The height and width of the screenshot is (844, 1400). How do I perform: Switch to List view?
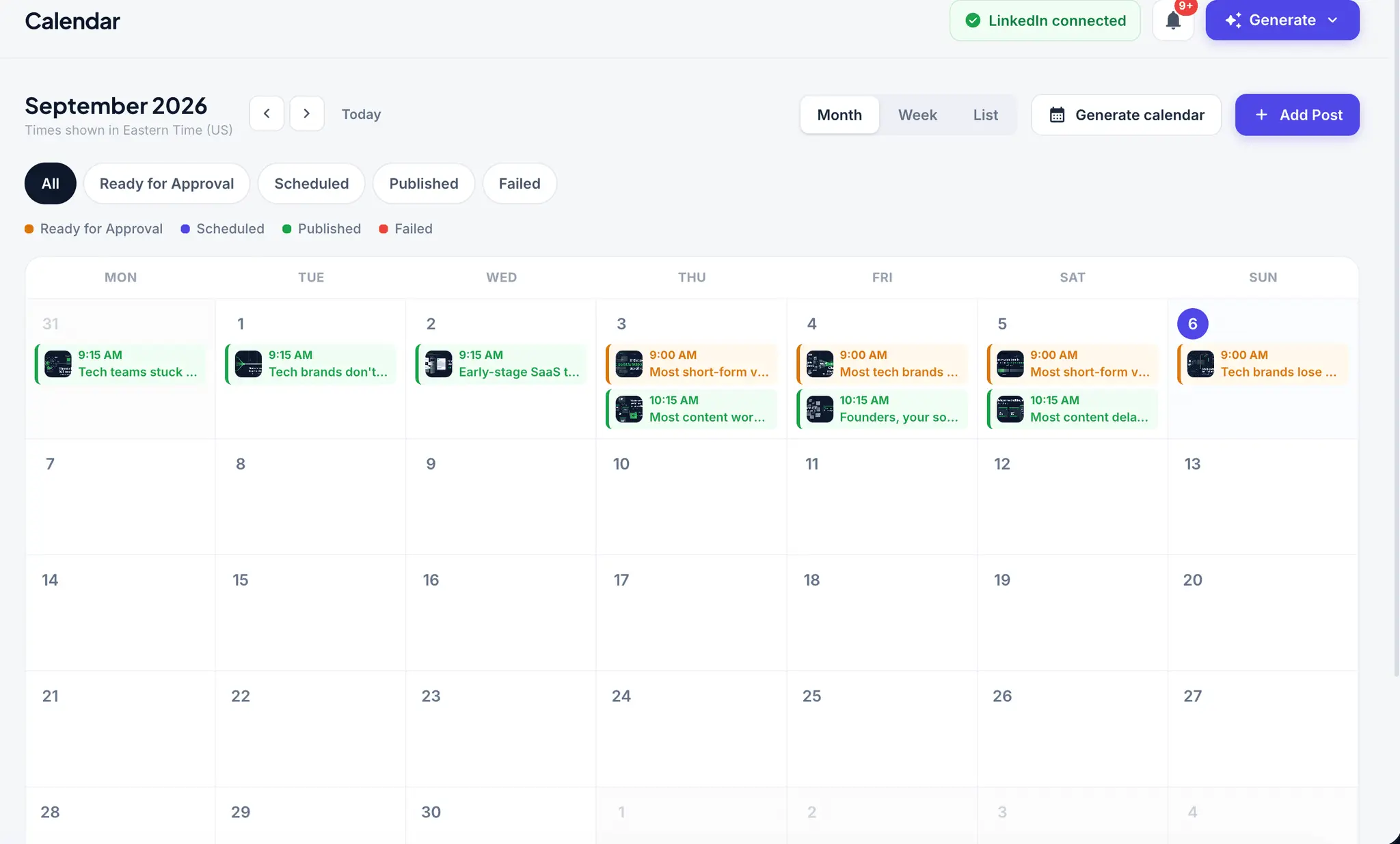(985, 115)
